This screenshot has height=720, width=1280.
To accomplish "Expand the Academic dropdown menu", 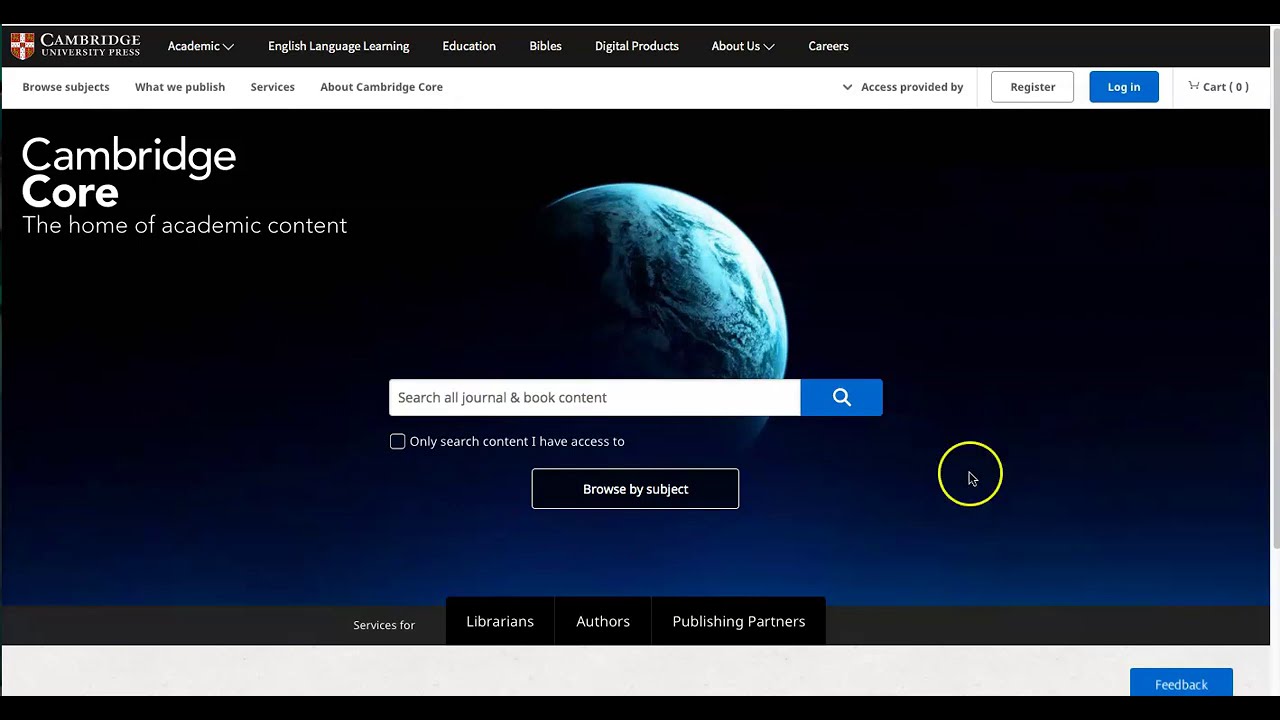I will coord(200,46).
